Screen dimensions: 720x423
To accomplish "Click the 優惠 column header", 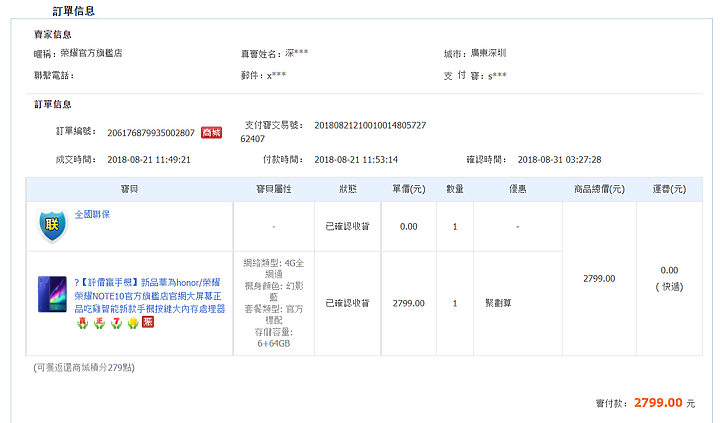I will click(518, 189).
